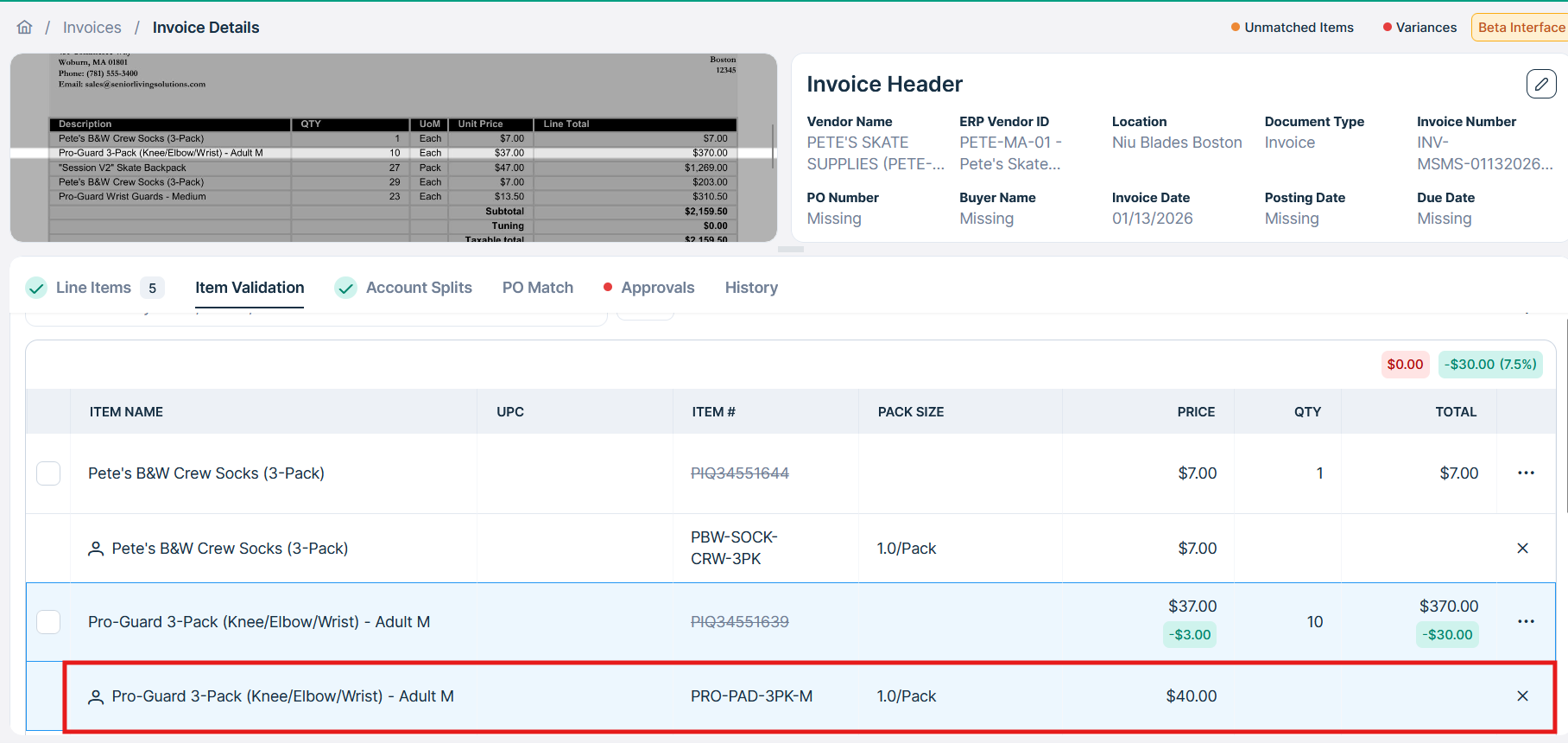Image resolution: width=1568 pixels, height=743 pixels.
Task: Click the struck-through item number PIQ34551644
Action: point(740,473)
